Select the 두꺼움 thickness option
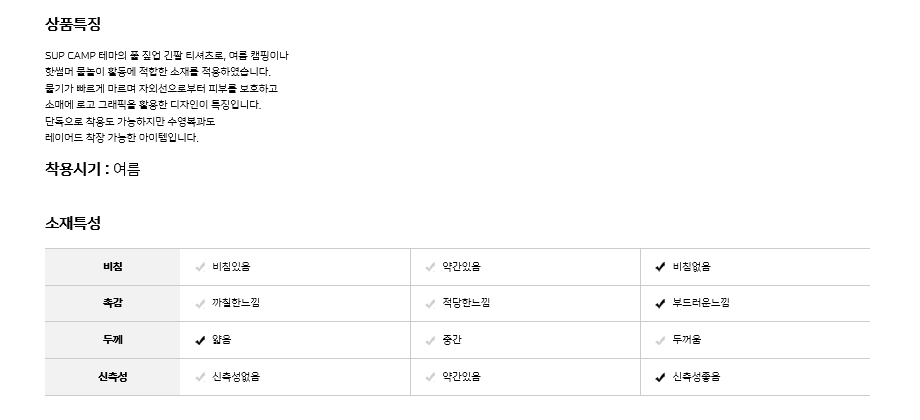This screenshot has width=920, height=420. click(686, 340)
